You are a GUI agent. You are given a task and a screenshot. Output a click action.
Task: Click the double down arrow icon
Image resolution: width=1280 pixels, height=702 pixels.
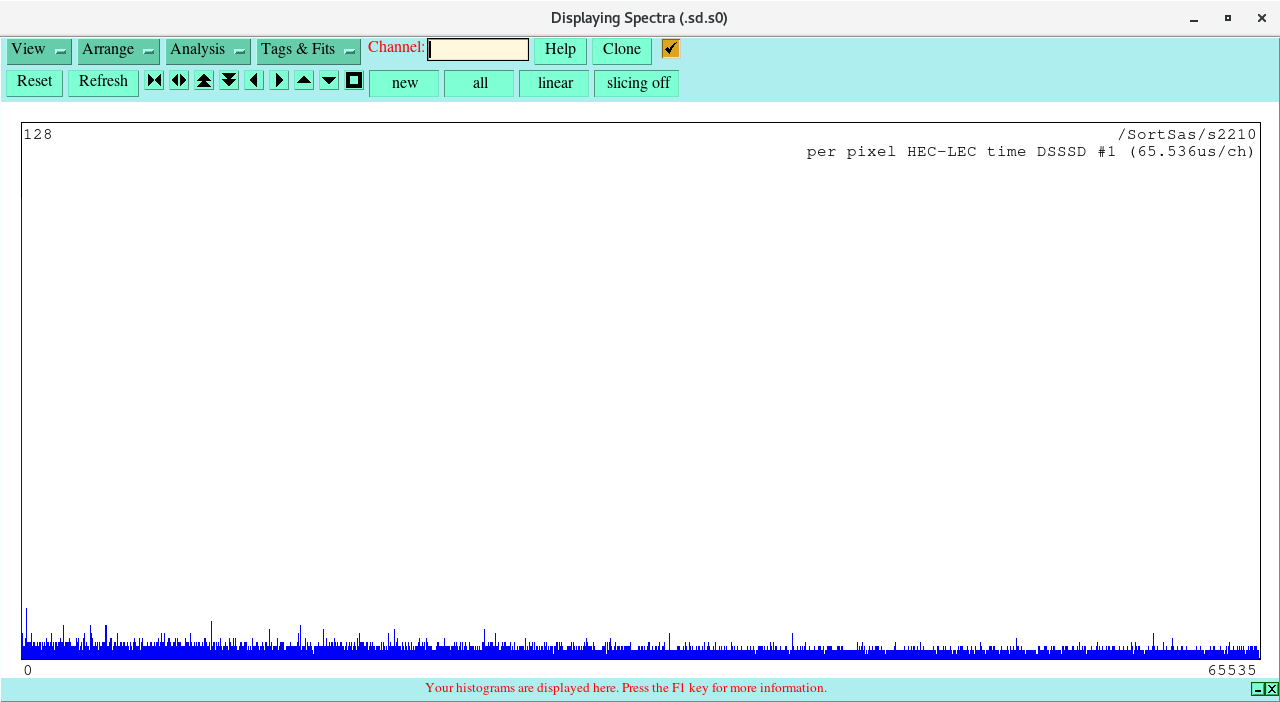pos(229,80)
